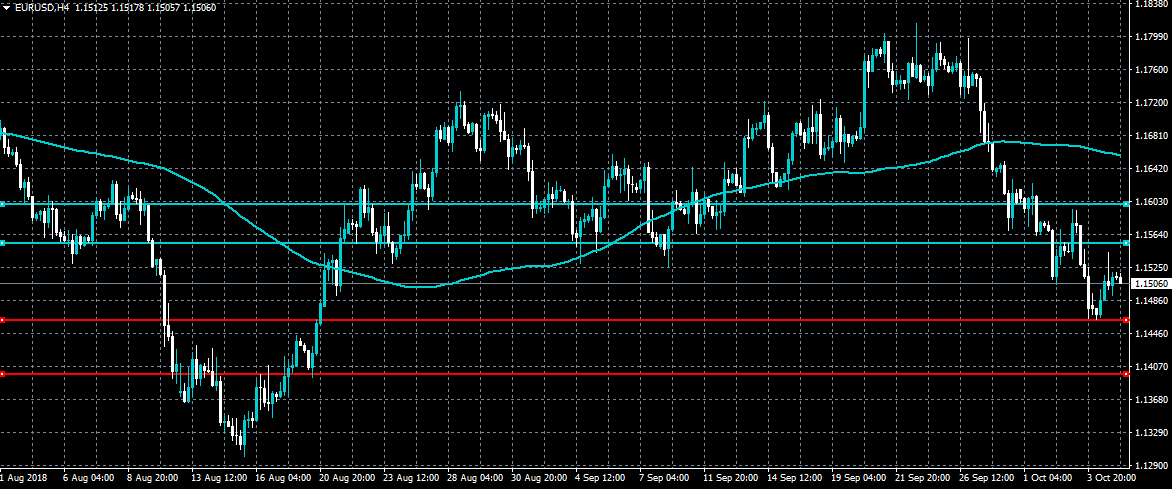1172x489 pixels.
Task: Click the right handle of the upper red line
Action: point(1126,320)
